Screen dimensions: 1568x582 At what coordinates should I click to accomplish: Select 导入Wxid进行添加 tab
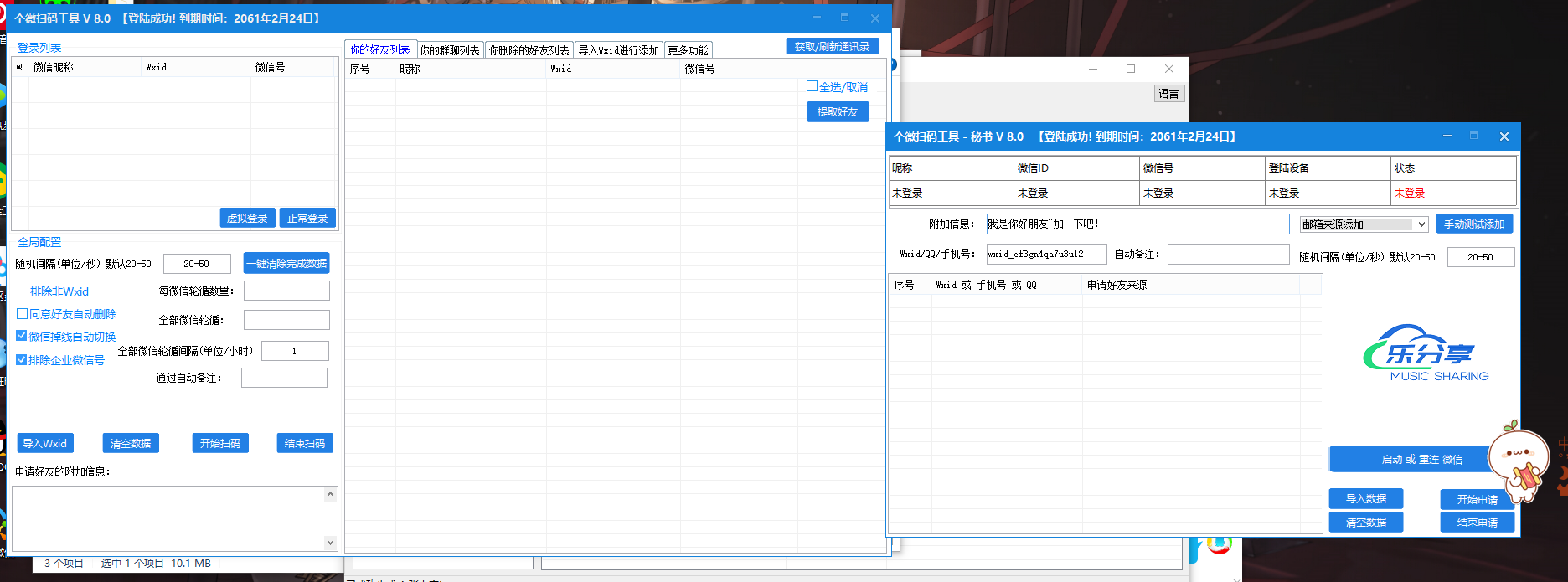point(619,50)
